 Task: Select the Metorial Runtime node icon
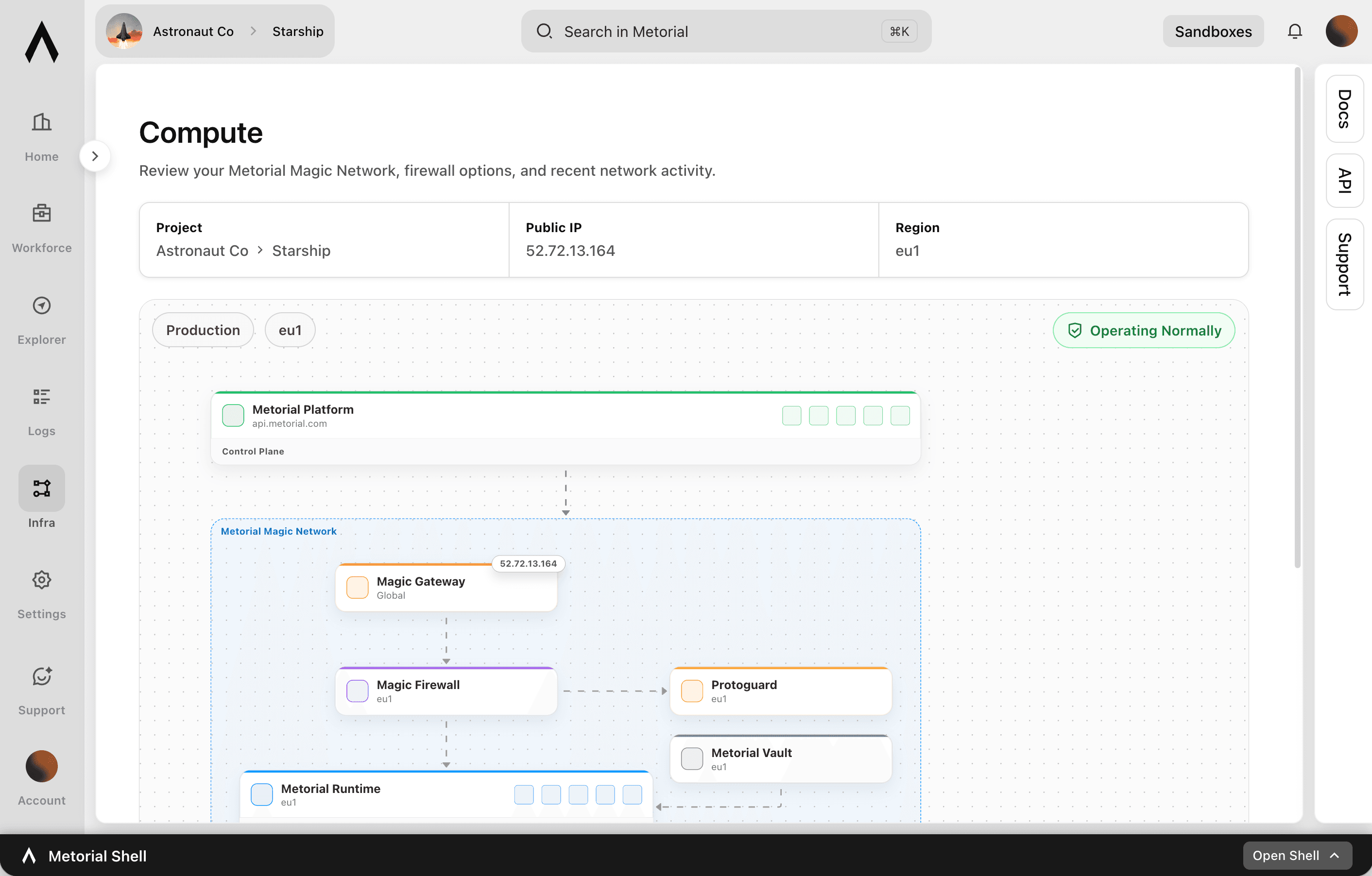(x=261, y=794)
